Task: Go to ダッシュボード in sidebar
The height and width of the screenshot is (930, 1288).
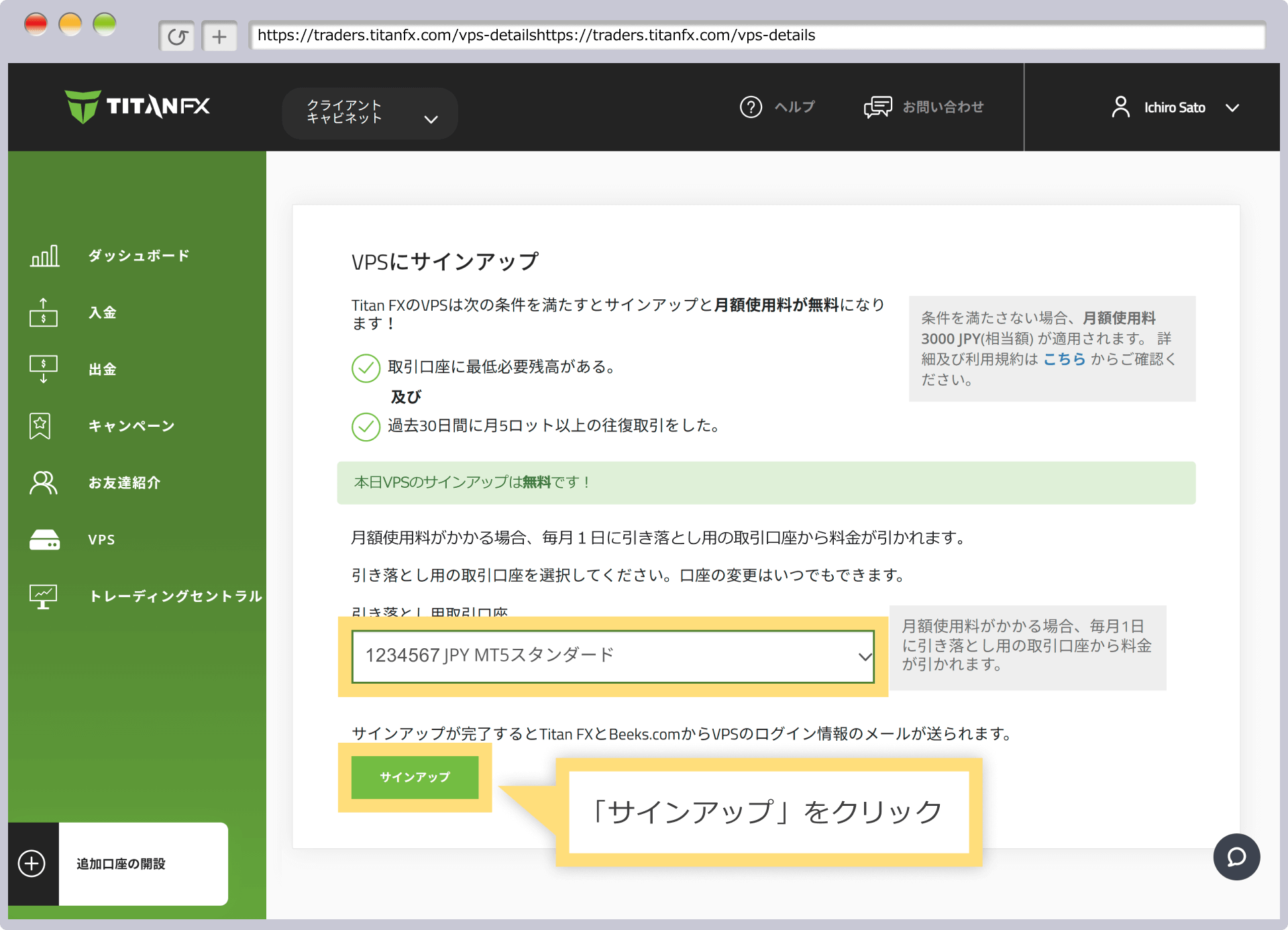Action: click(x=139, y=256)
